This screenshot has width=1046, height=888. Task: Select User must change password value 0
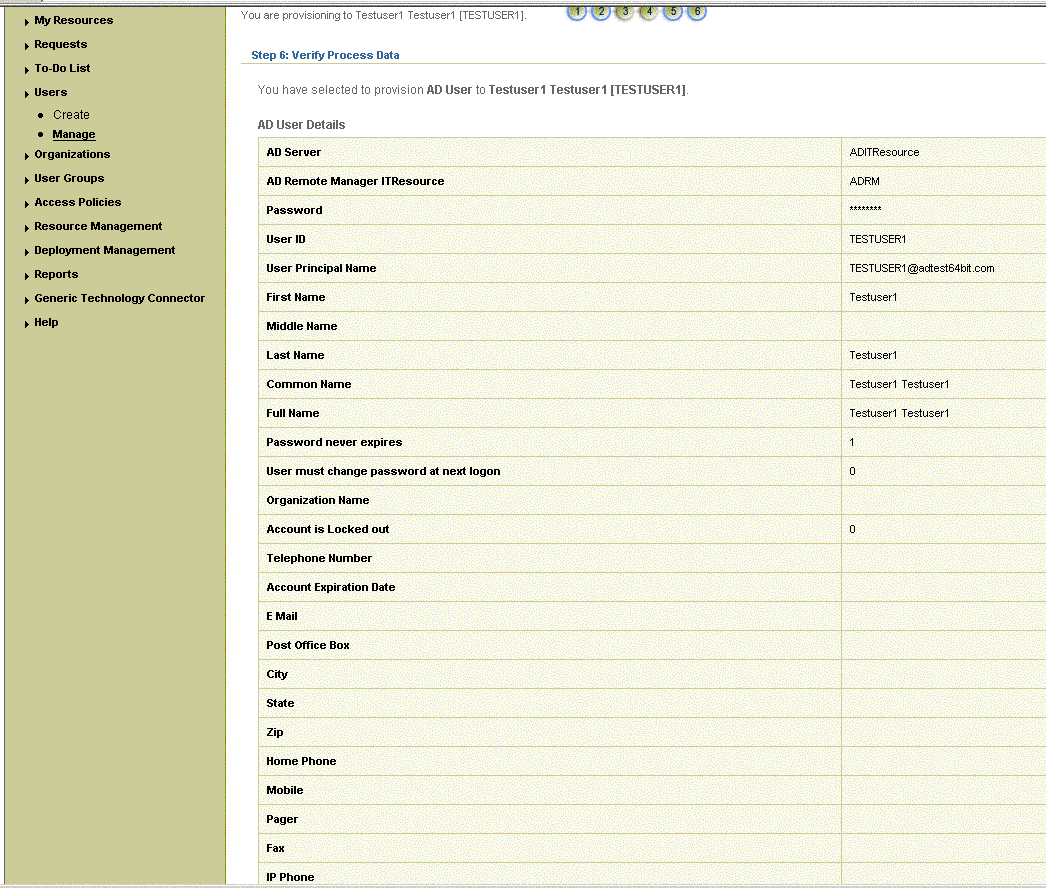click(853, 471)
